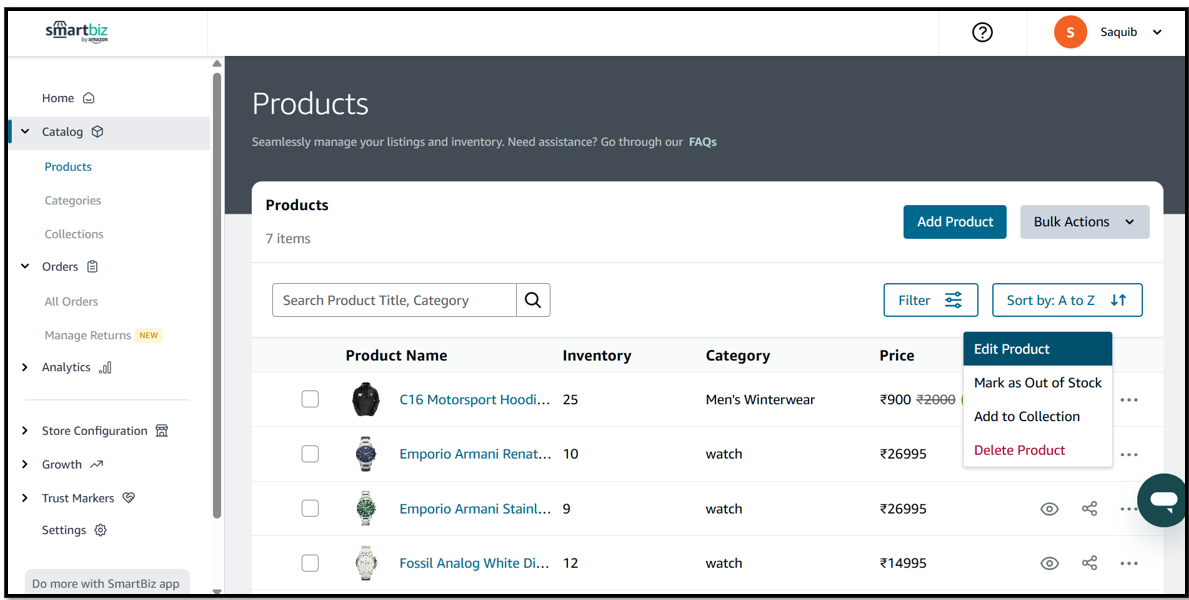
Task: Click the C16 Motorsport hoodie thumbnail
Action: click(365, 399)
